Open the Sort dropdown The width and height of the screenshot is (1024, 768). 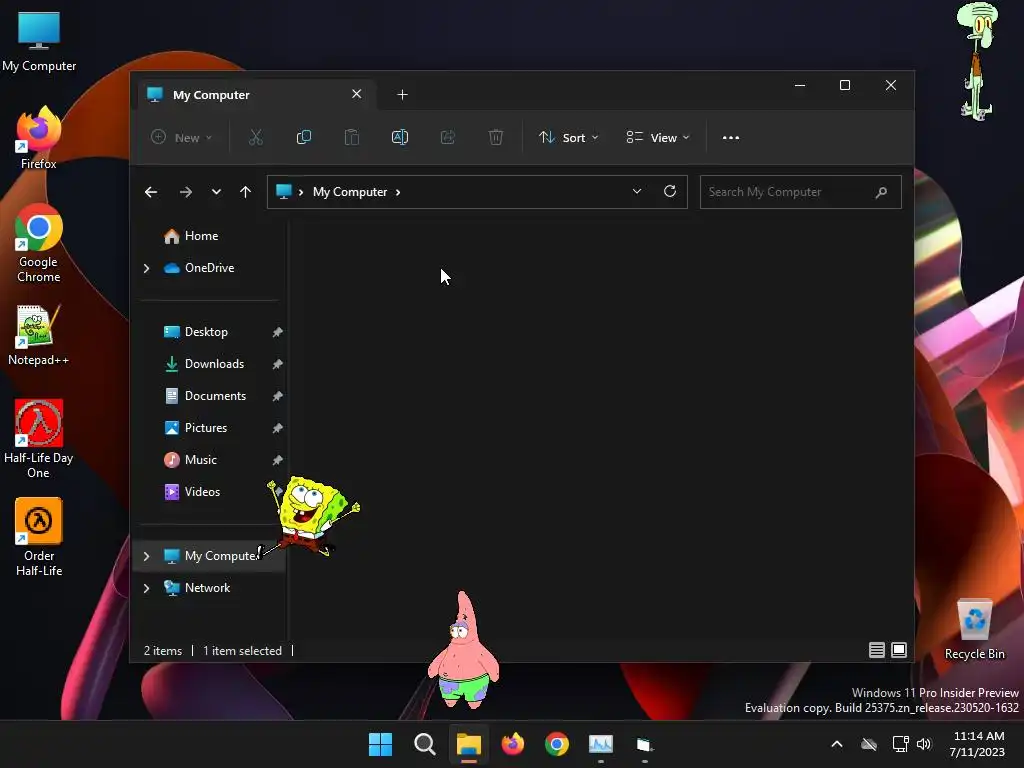(x=568, y=138)
